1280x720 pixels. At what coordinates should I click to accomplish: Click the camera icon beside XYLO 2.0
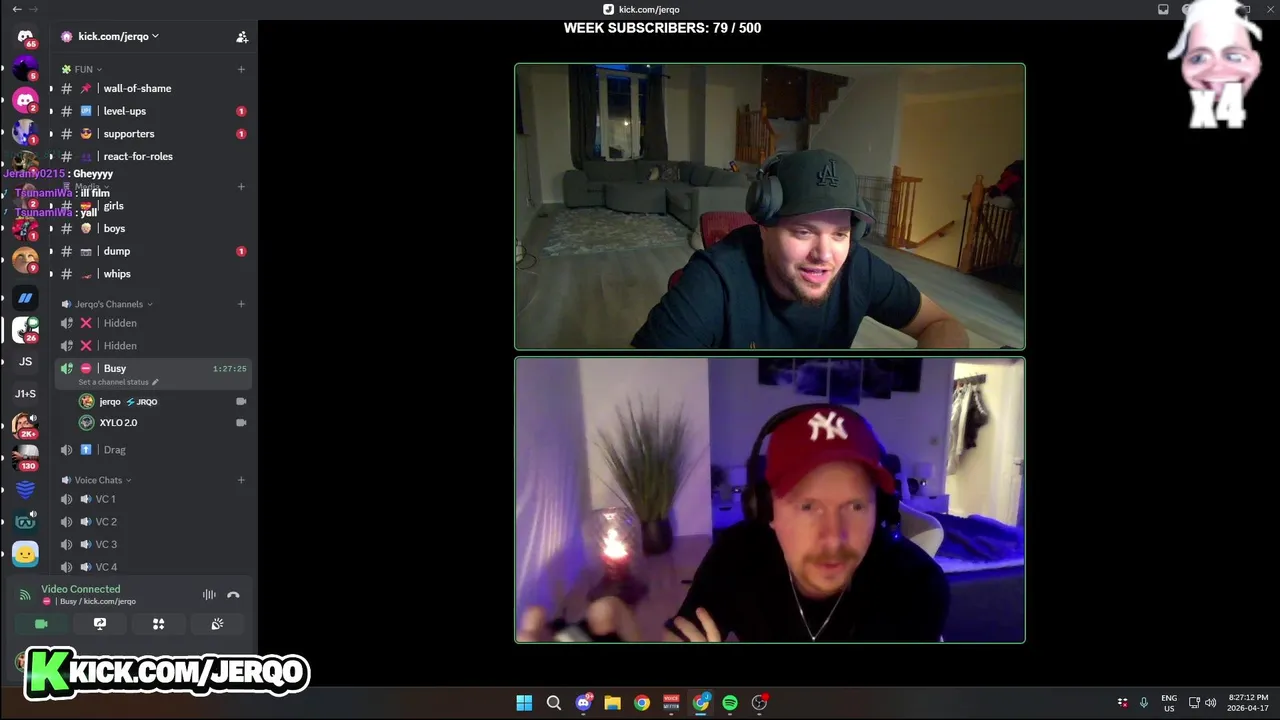point(241,423)
